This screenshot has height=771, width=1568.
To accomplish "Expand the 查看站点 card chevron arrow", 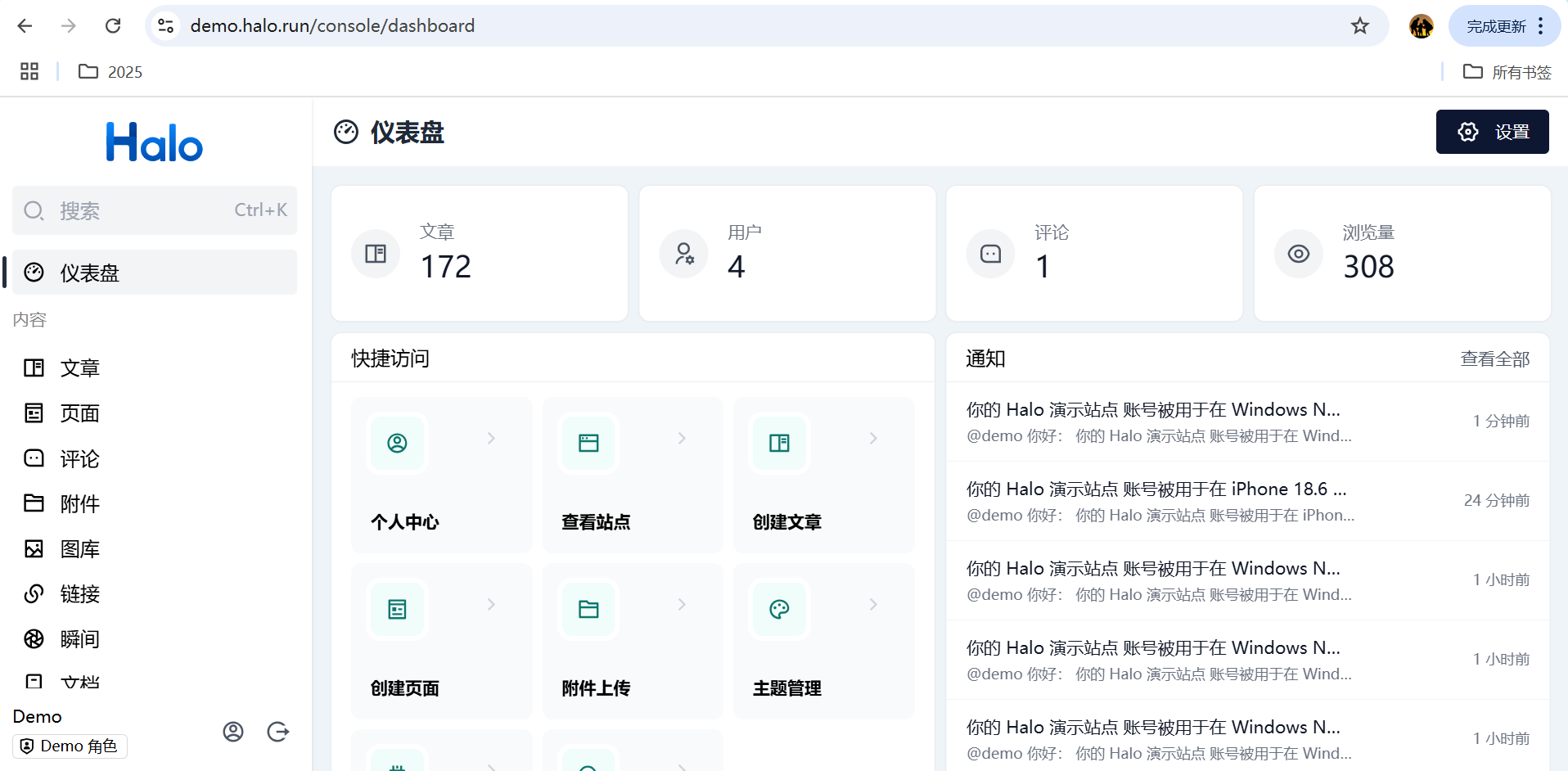I will click(682, 439).
